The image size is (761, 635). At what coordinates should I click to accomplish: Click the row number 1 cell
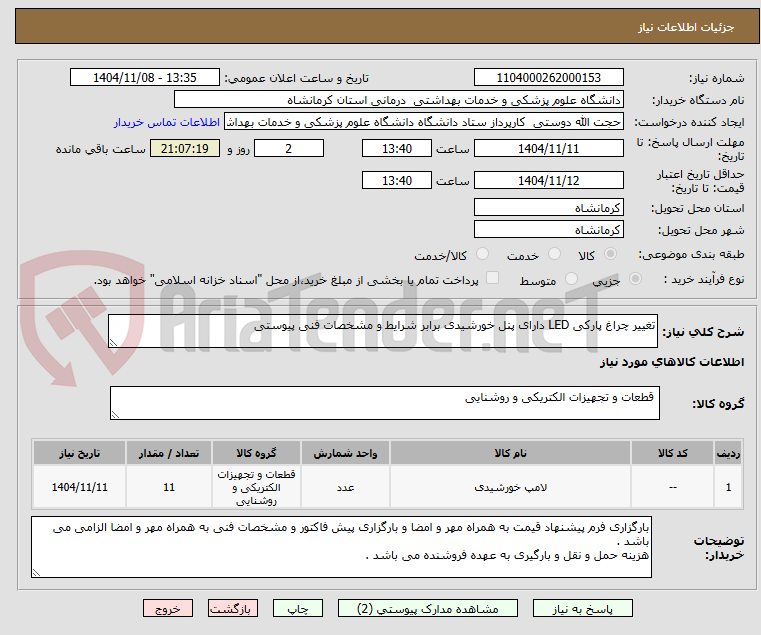(728, 487)
